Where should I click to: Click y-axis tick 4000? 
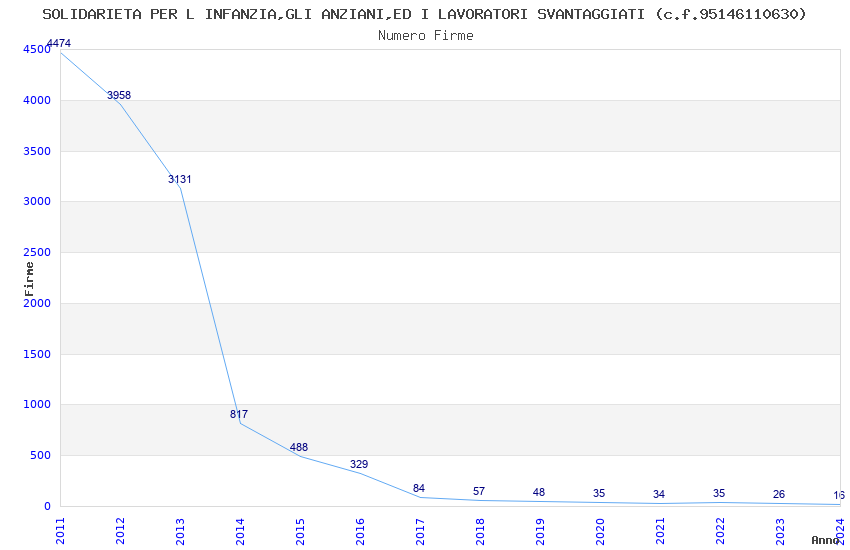37,100
